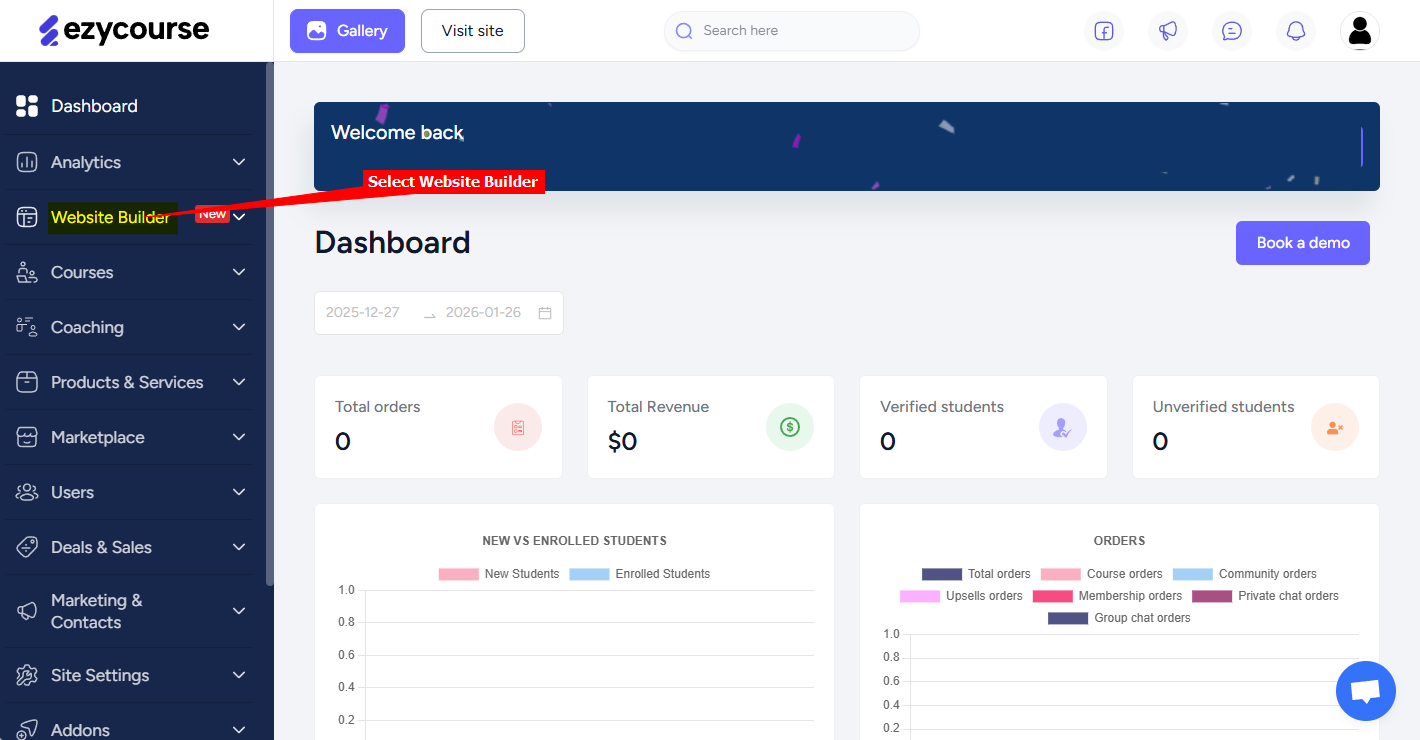Click the Users sidebar icon
1420x740 pixels.
coord(26,492)
